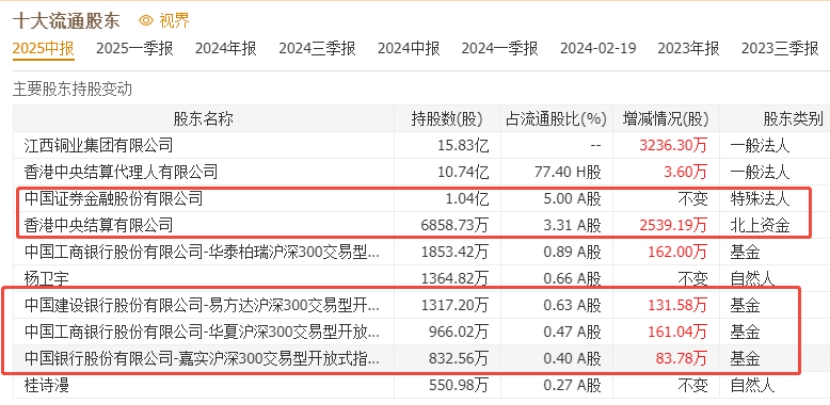Open the 2024年报 tab
830x405 pixels.
226,49
